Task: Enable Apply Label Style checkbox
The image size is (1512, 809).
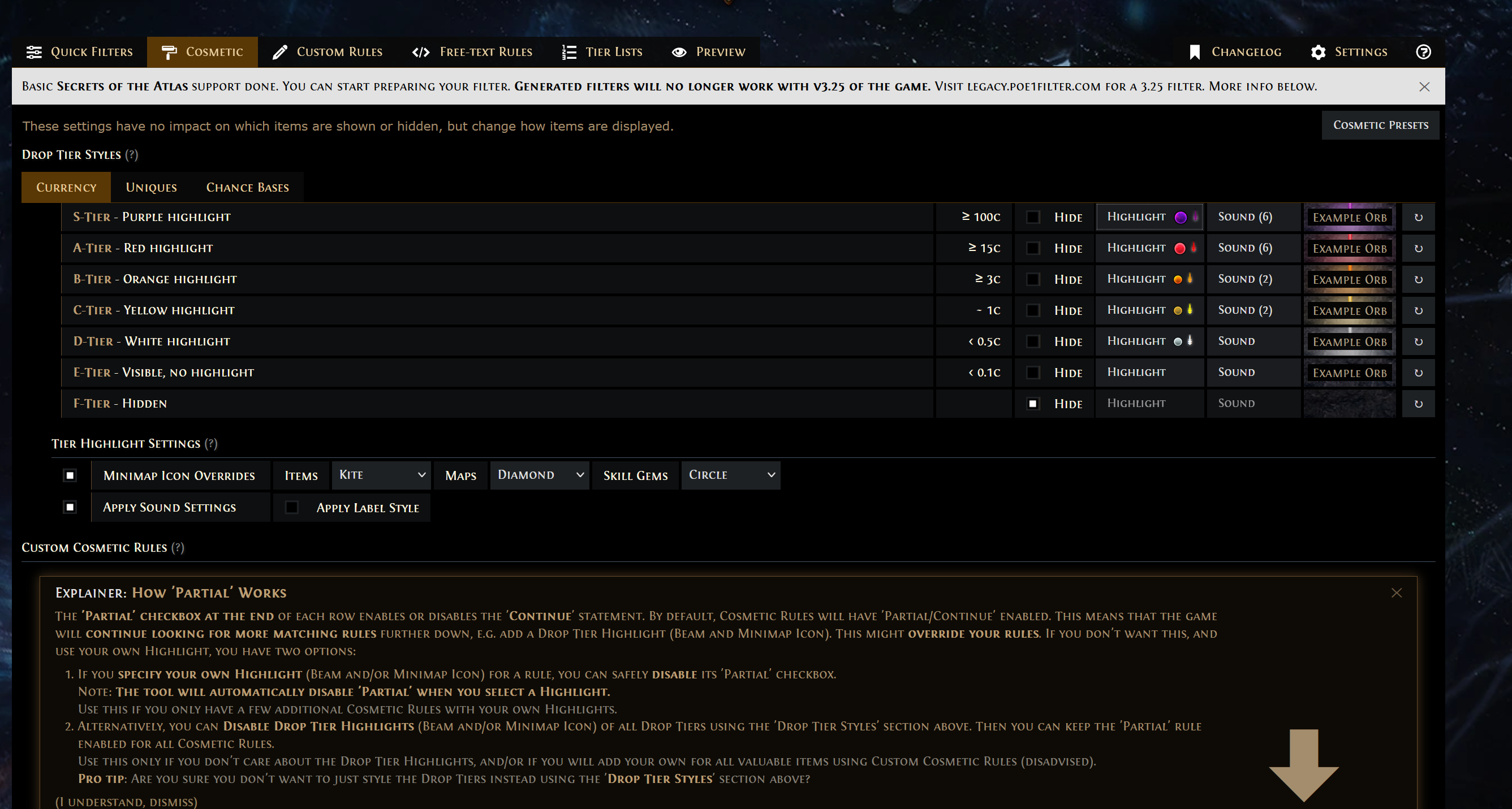Action: [x=291, y=508]
